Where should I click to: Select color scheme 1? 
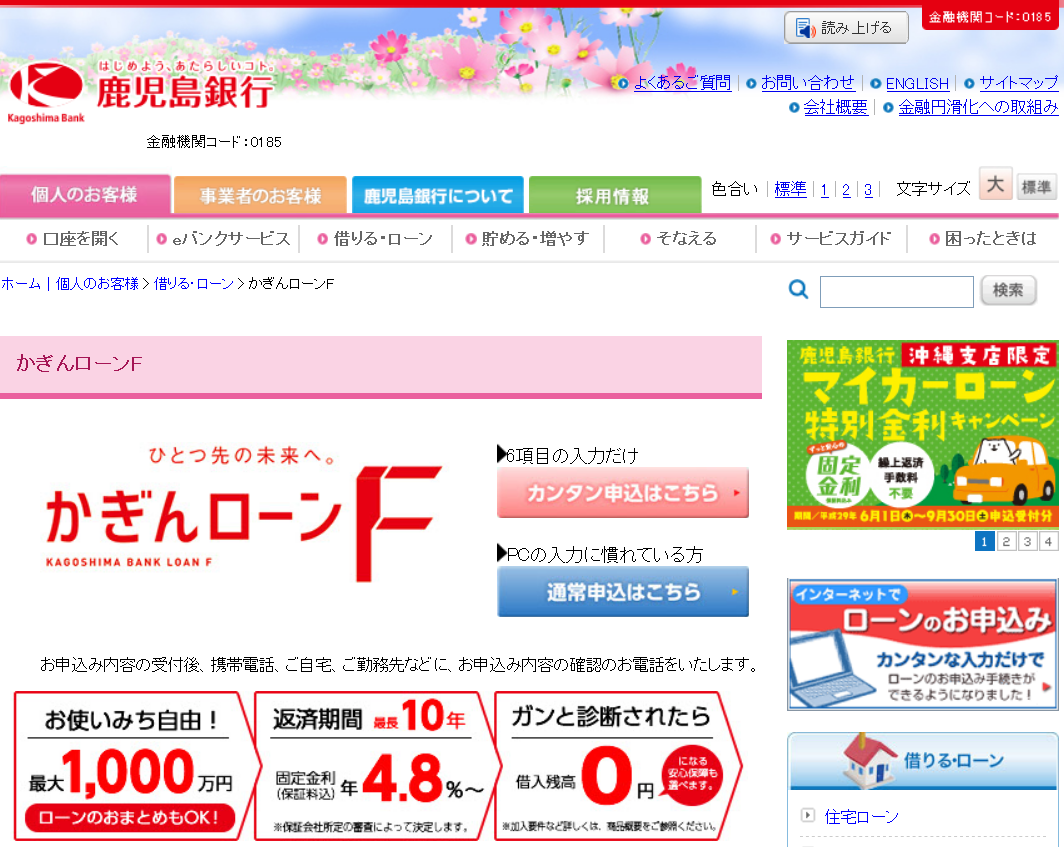point(824,190)
